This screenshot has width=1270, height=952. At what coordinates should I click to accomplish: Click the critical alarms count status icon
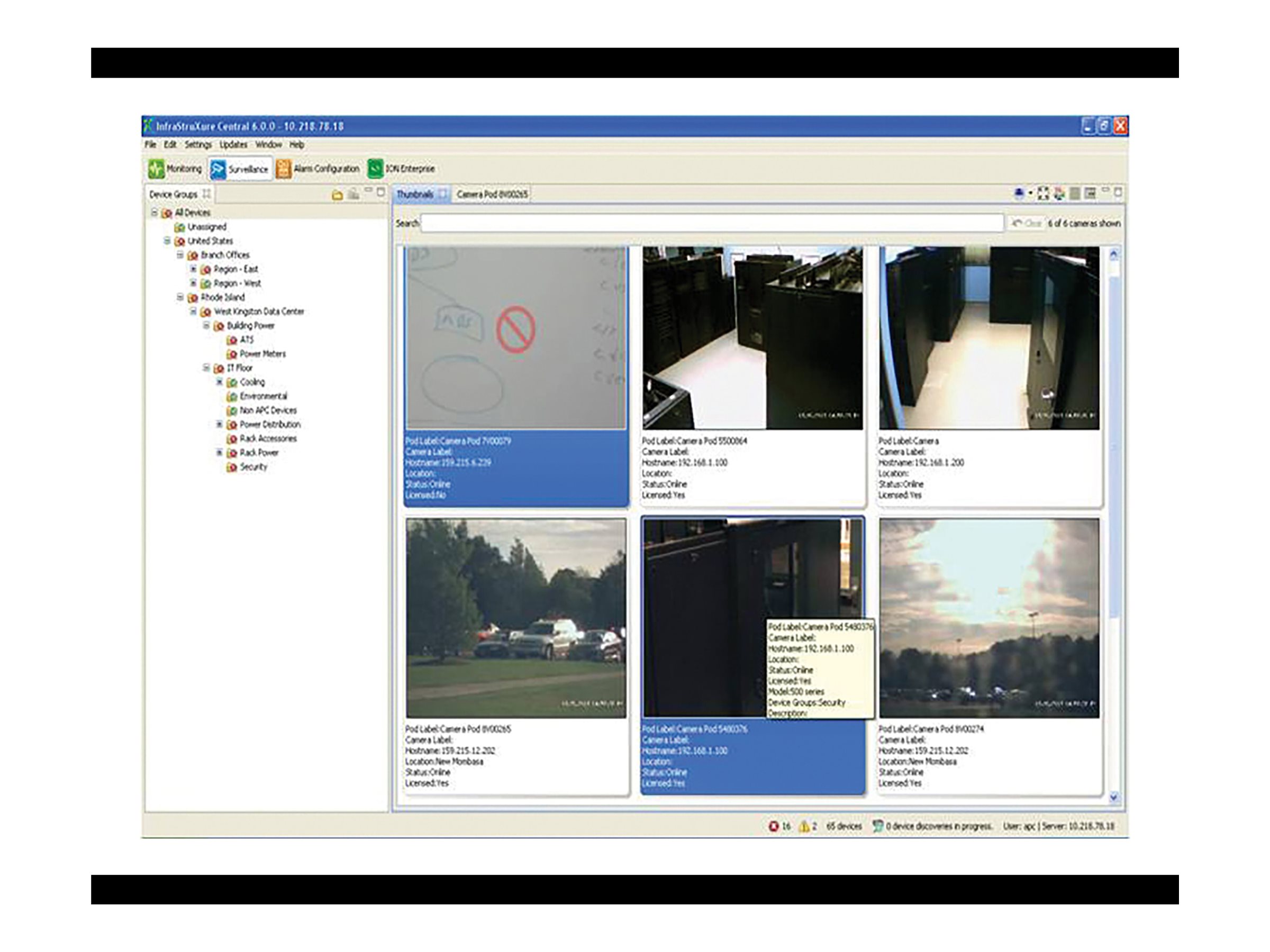click(773, 826)
